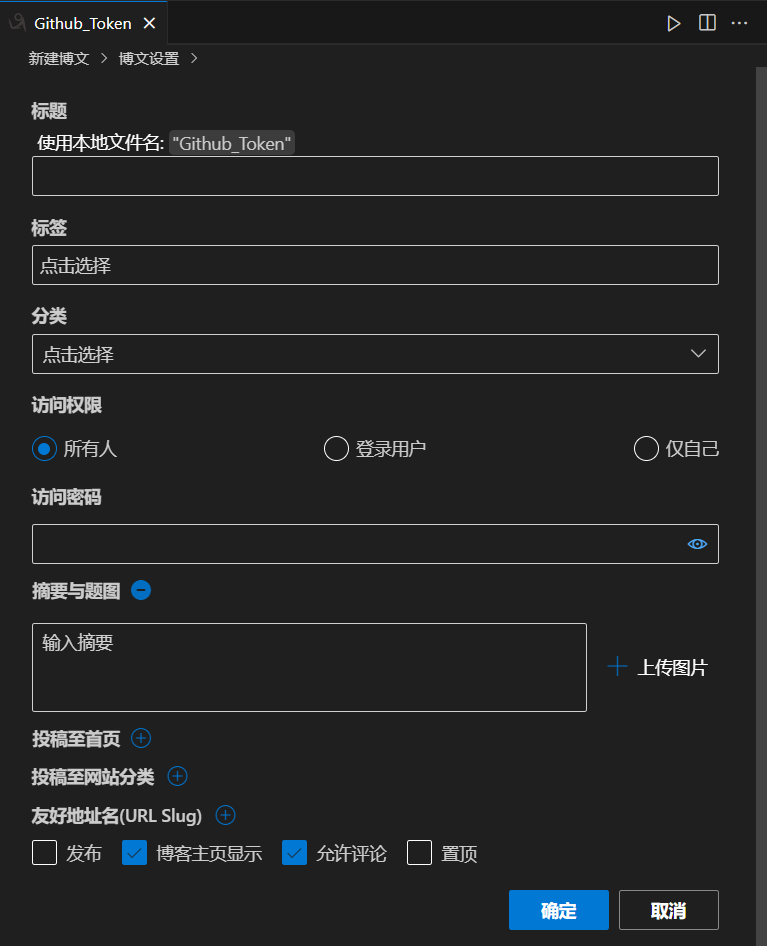The width and height of the screenshot is (767, 946).
Task: Expand the 投稿至首页 section
Action: click(141, 739)
